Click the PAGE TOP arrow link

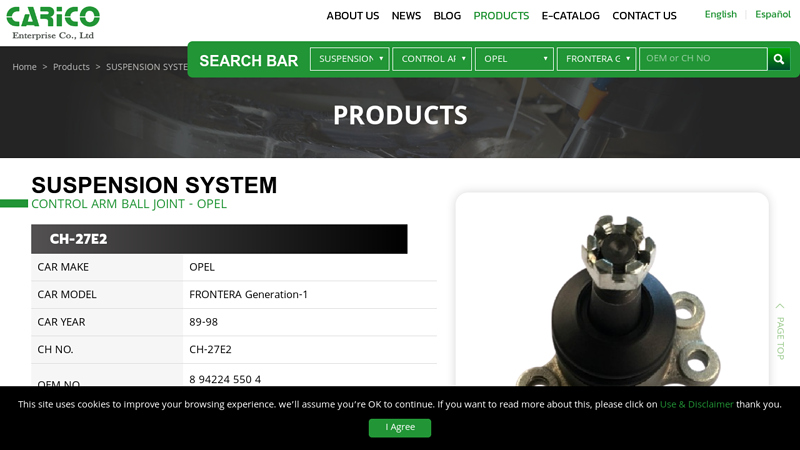[780, 332]
